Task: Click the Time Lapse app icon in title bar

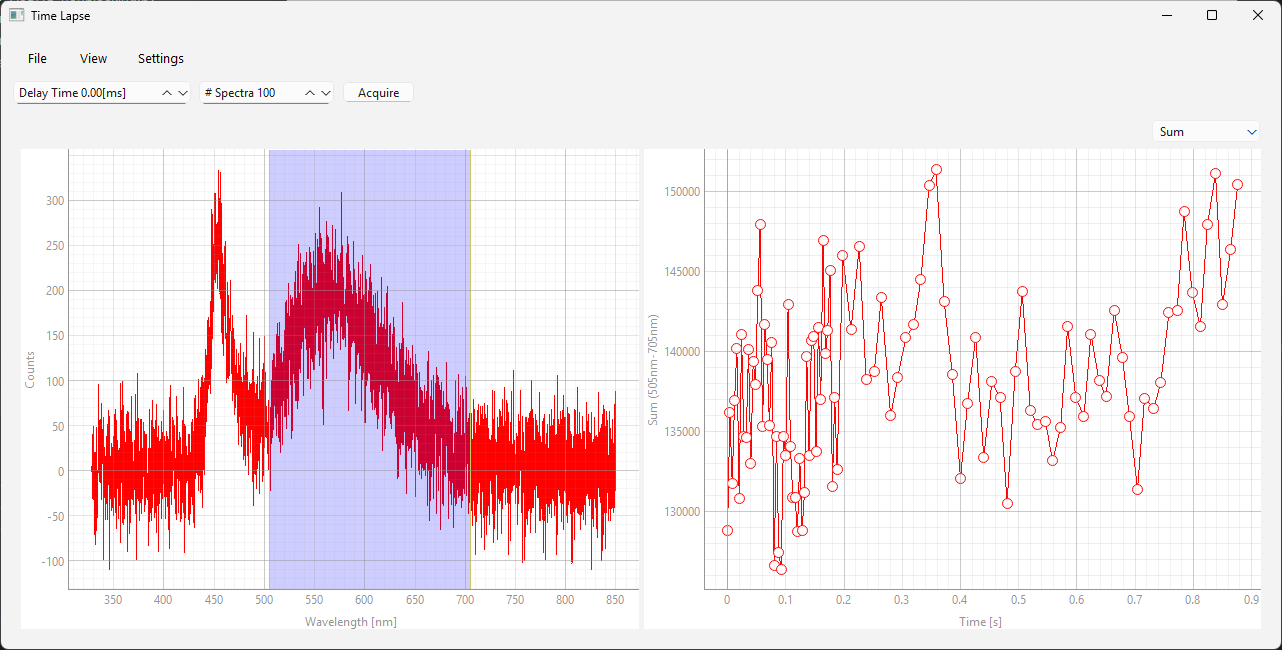Action: click(16, 15)
